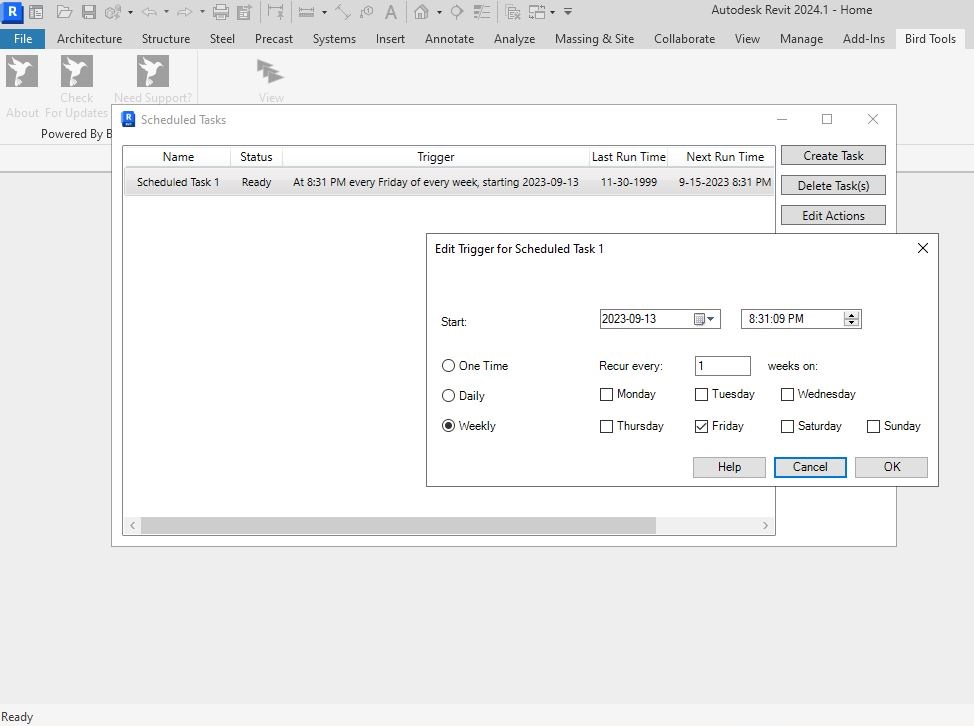Select the Scheduled Task 1 row name
974x726 pixels.
pyautogui.click(x=178, y=182)
